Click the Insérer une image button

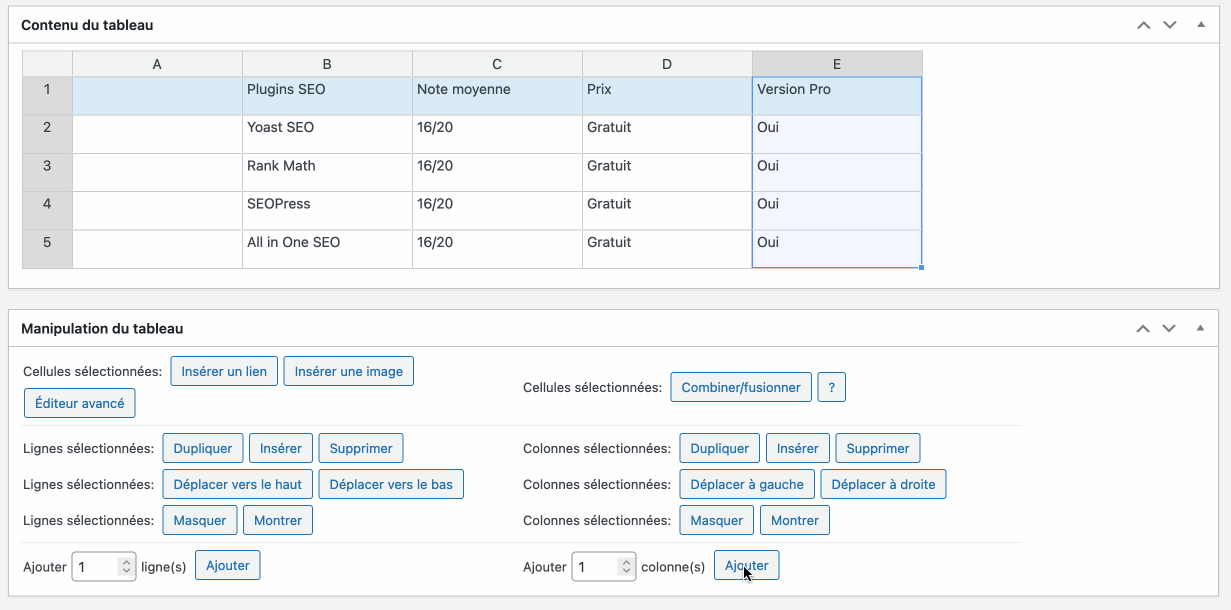pyautogui.click(x=349, y=371)
